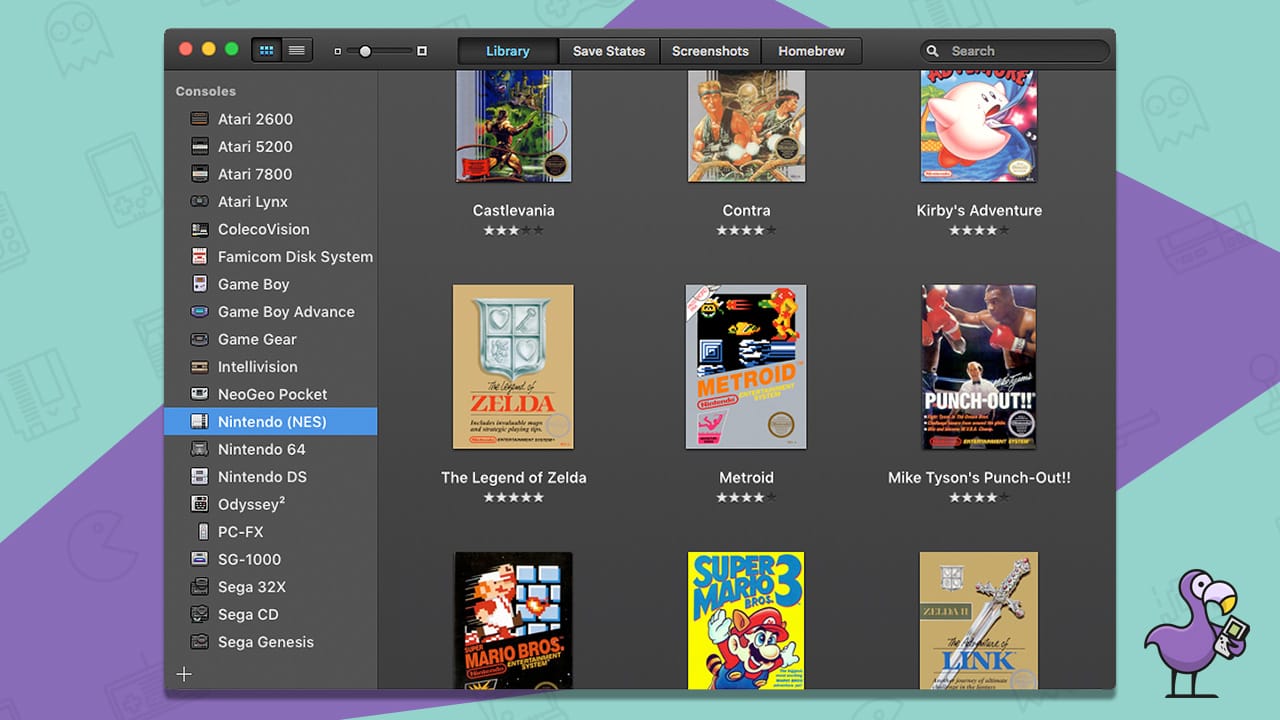This screenshot has width=1280, height=720.
Task: Select the Sega 32X console icon
Action: click(198, 587)
